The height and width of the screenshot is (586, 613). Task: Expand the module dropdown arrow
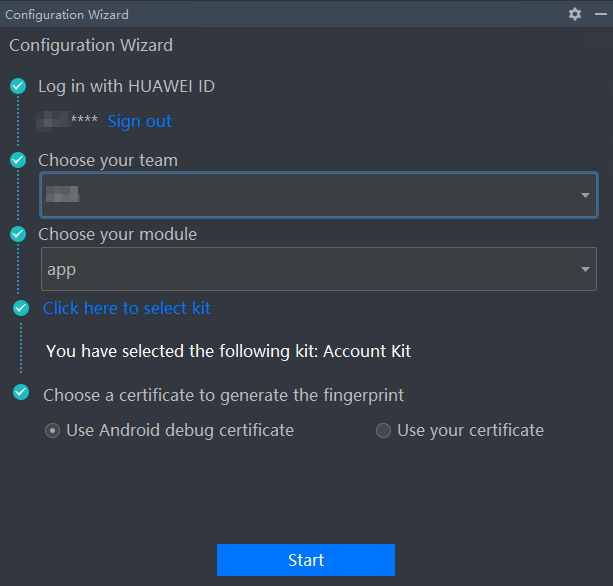(x=585, y=269)
